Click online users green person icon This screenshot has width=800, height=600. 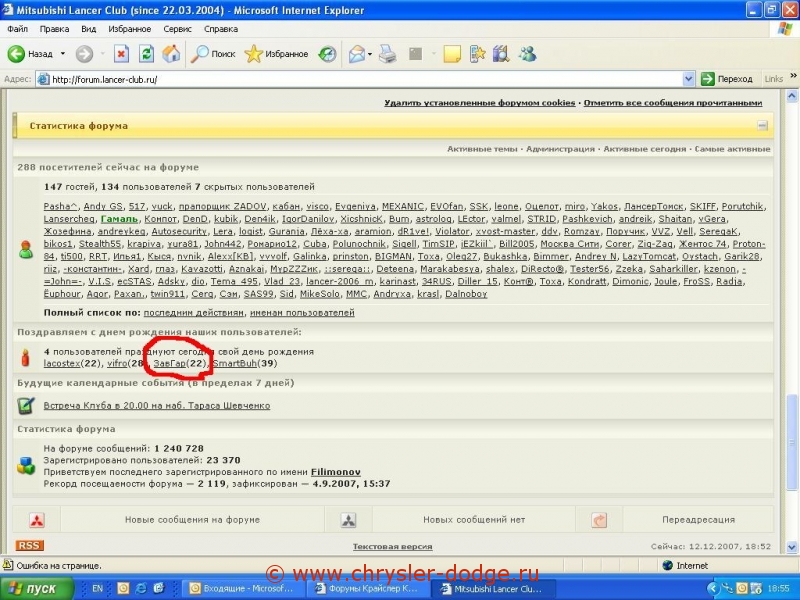(26, 250)
